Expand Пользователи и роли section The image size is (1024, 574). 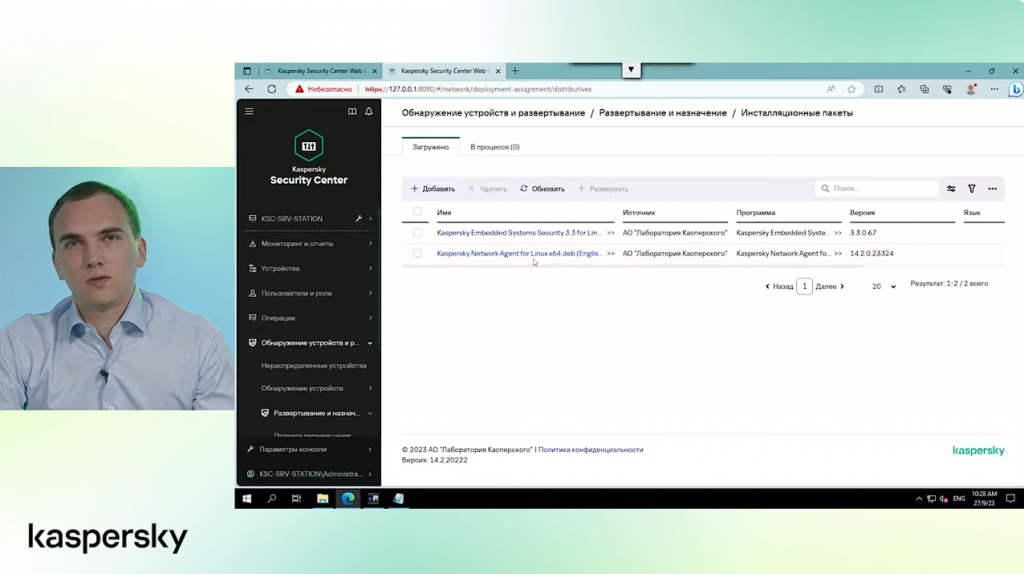(x=310, y=293)
